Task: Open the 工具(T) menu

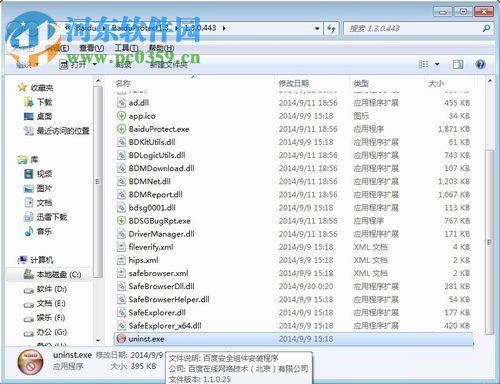Action: (126, 48)
